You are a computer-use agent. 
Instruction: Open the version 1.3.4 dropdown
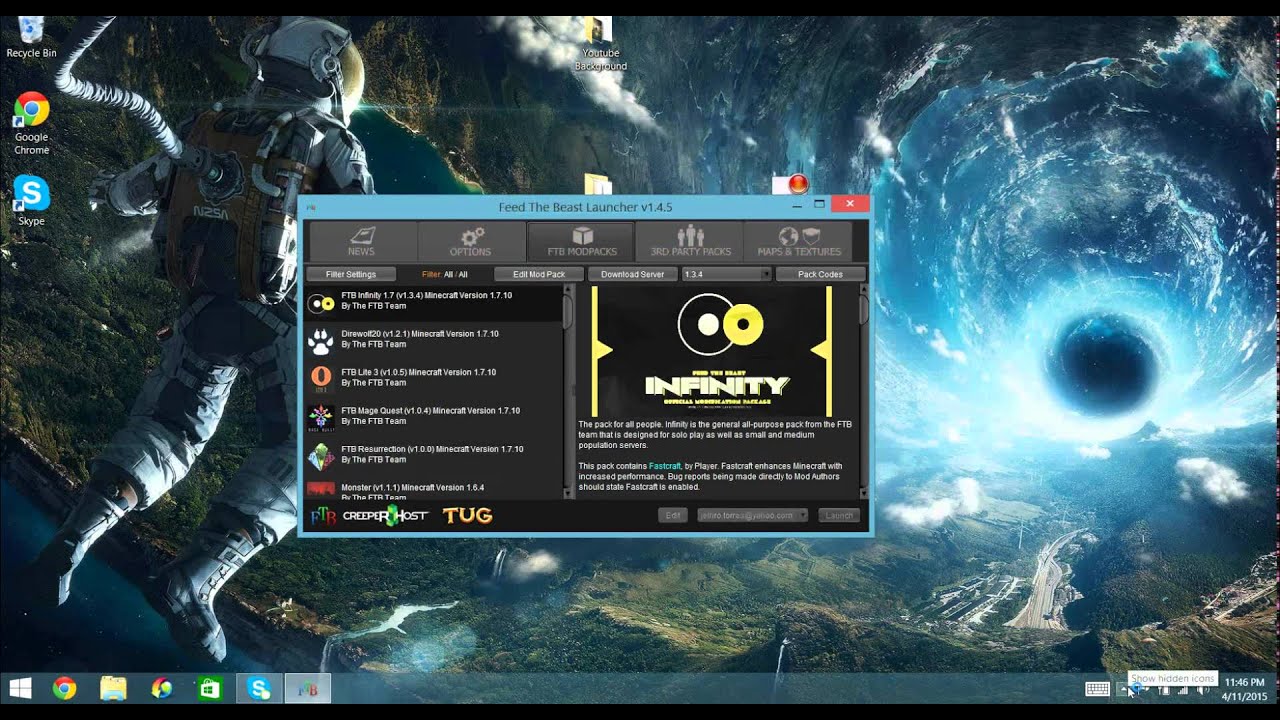[726, 274]
